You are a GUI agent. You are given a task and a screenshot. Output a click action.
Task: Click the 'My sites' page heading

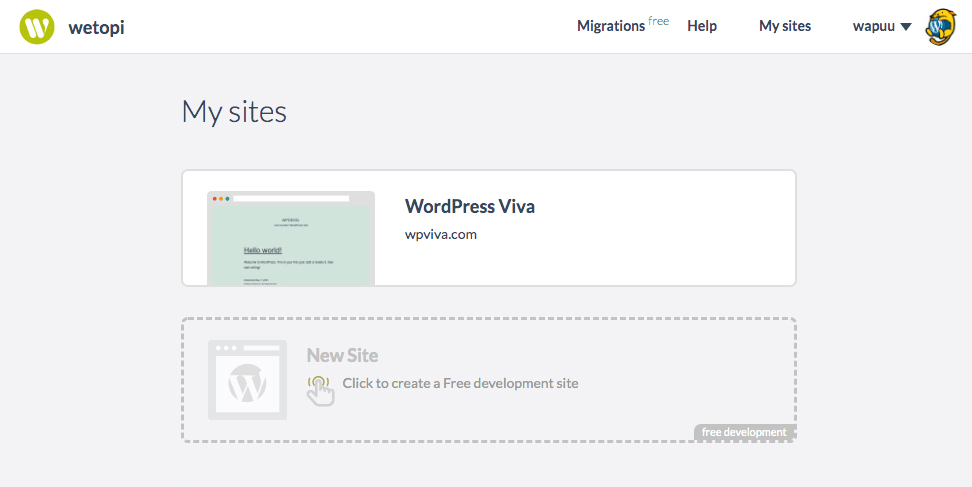(x=234, y=113)
